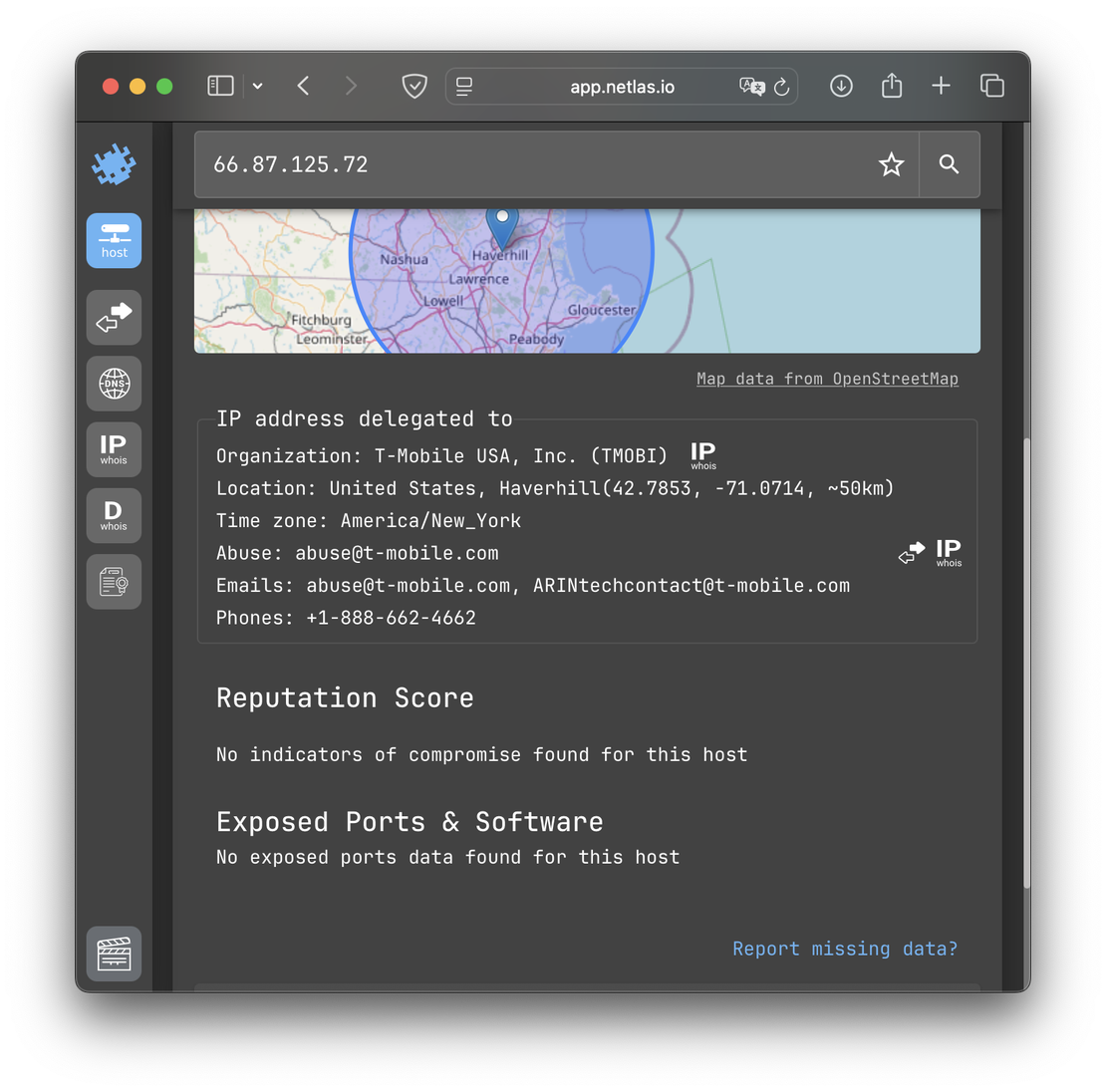The width and height of the screenshot is (1106, 1092).
Task: Open the Domain whois sidebar tool
Action: pos(114,515)
